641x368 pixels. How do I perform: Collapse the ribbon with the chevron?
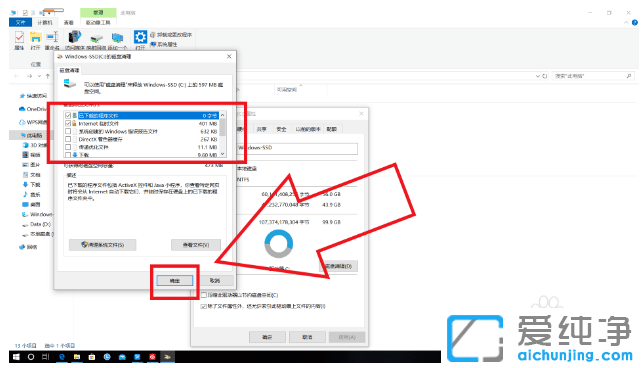pos(626,23)
